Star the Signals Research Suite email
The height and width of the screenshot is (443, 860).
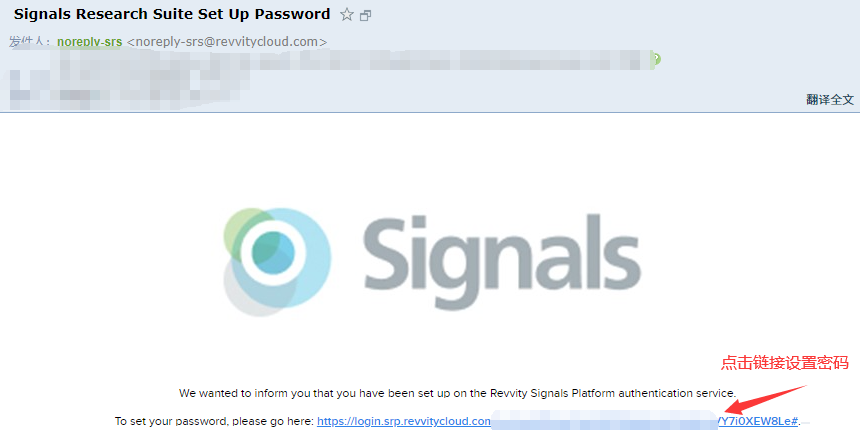click(346, 15)
